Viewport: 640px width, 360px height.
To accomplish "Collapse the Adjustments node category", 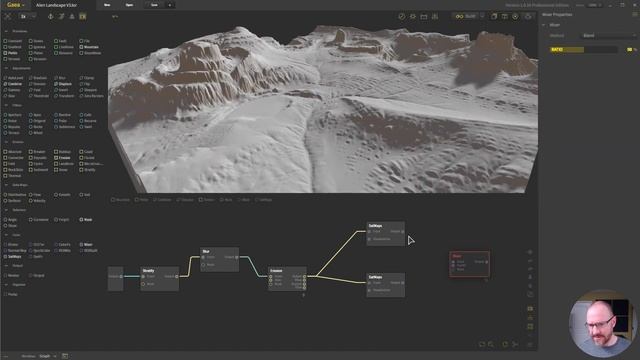I will pyautogui.click(x=6, y=68).
